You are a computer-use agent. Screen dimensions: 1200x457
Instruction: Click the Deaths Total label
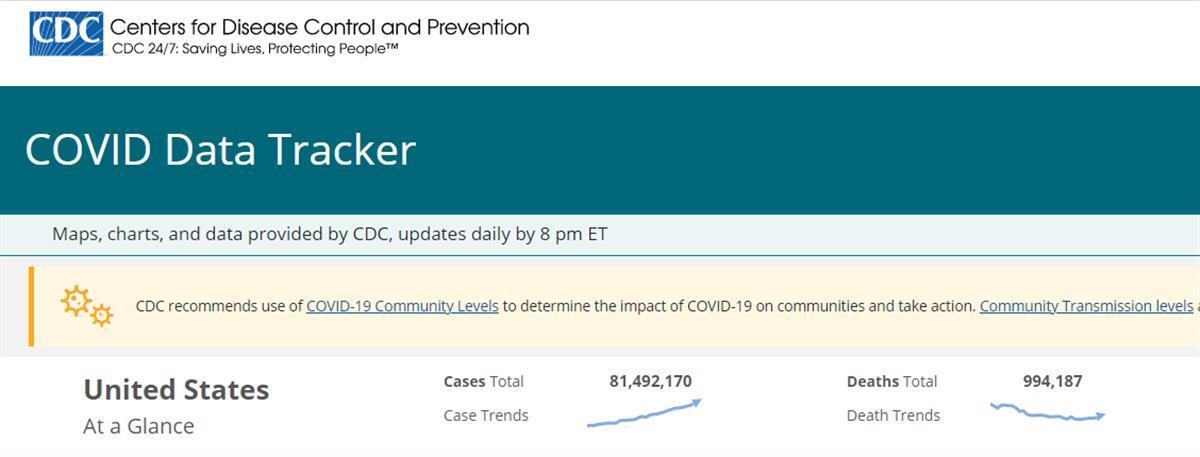pos(892,381)
